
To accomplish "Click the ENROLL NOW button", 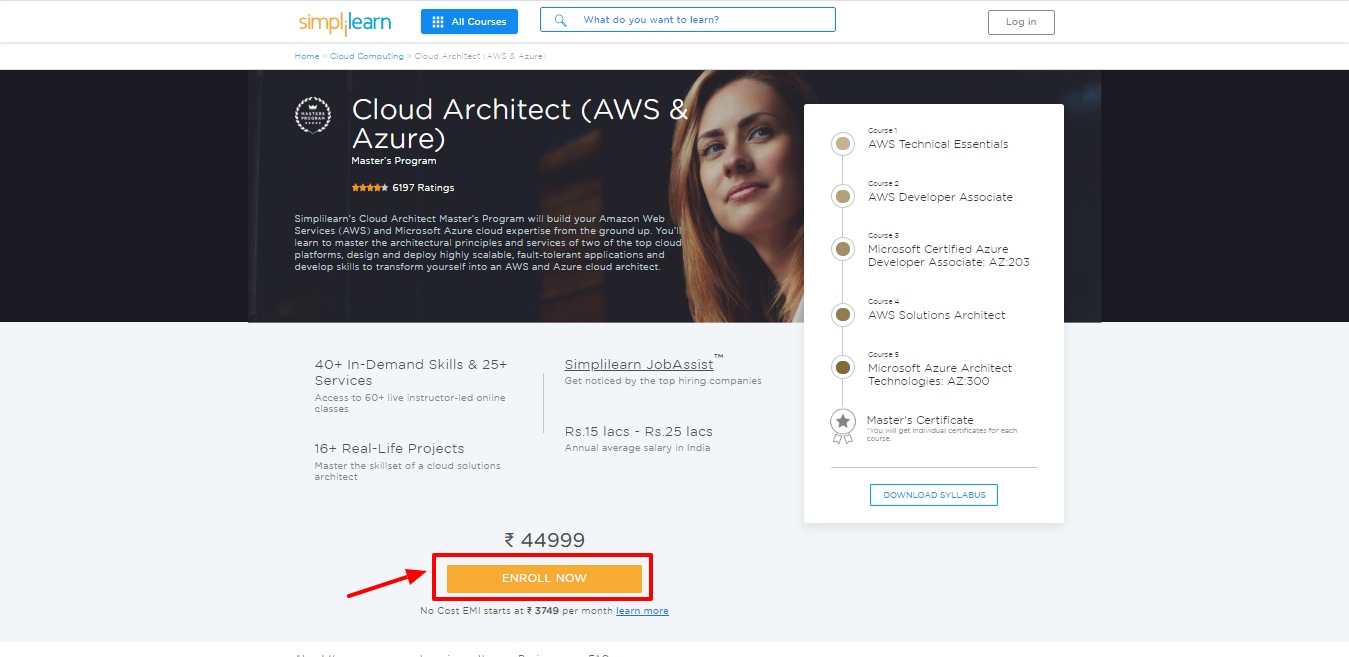I will pyautogui.click(x=543, y=578).
